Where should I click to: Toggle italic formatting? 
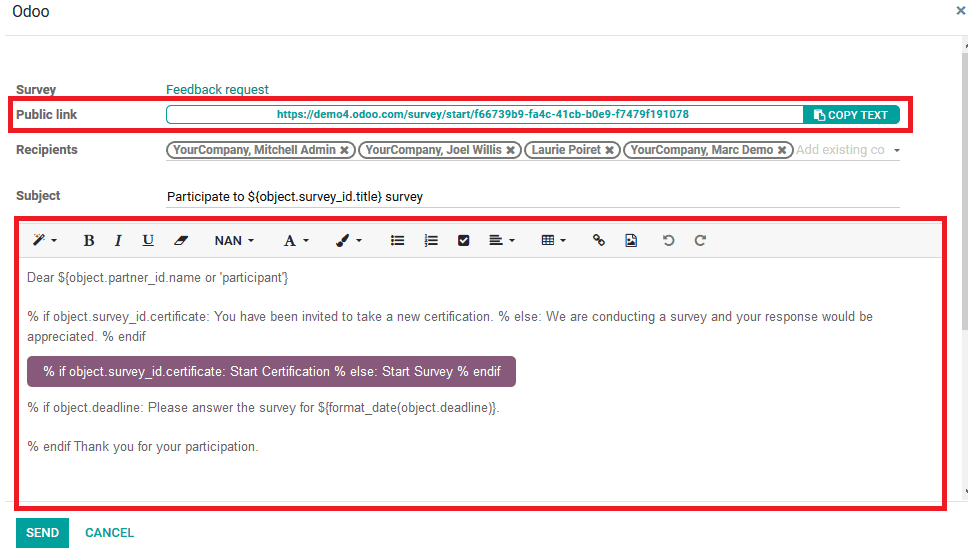pyautogui.click(x=118, y=241)
